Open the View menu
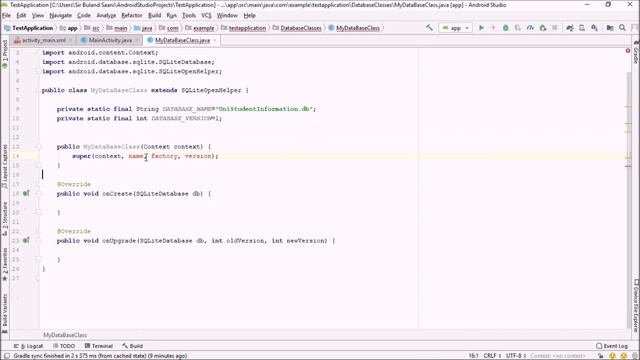This screenshot has height=360, width=640. [x=38, y=16]
